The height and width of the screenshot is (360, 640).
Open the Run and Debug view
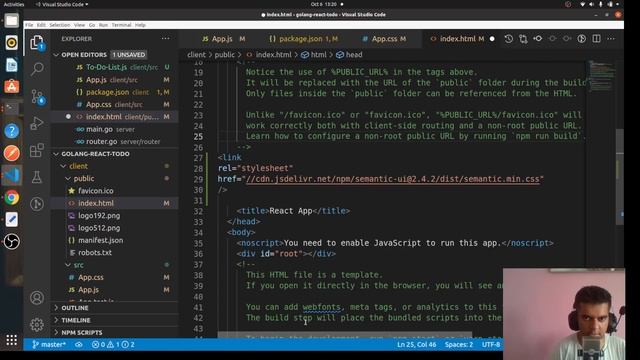(37, 123)
